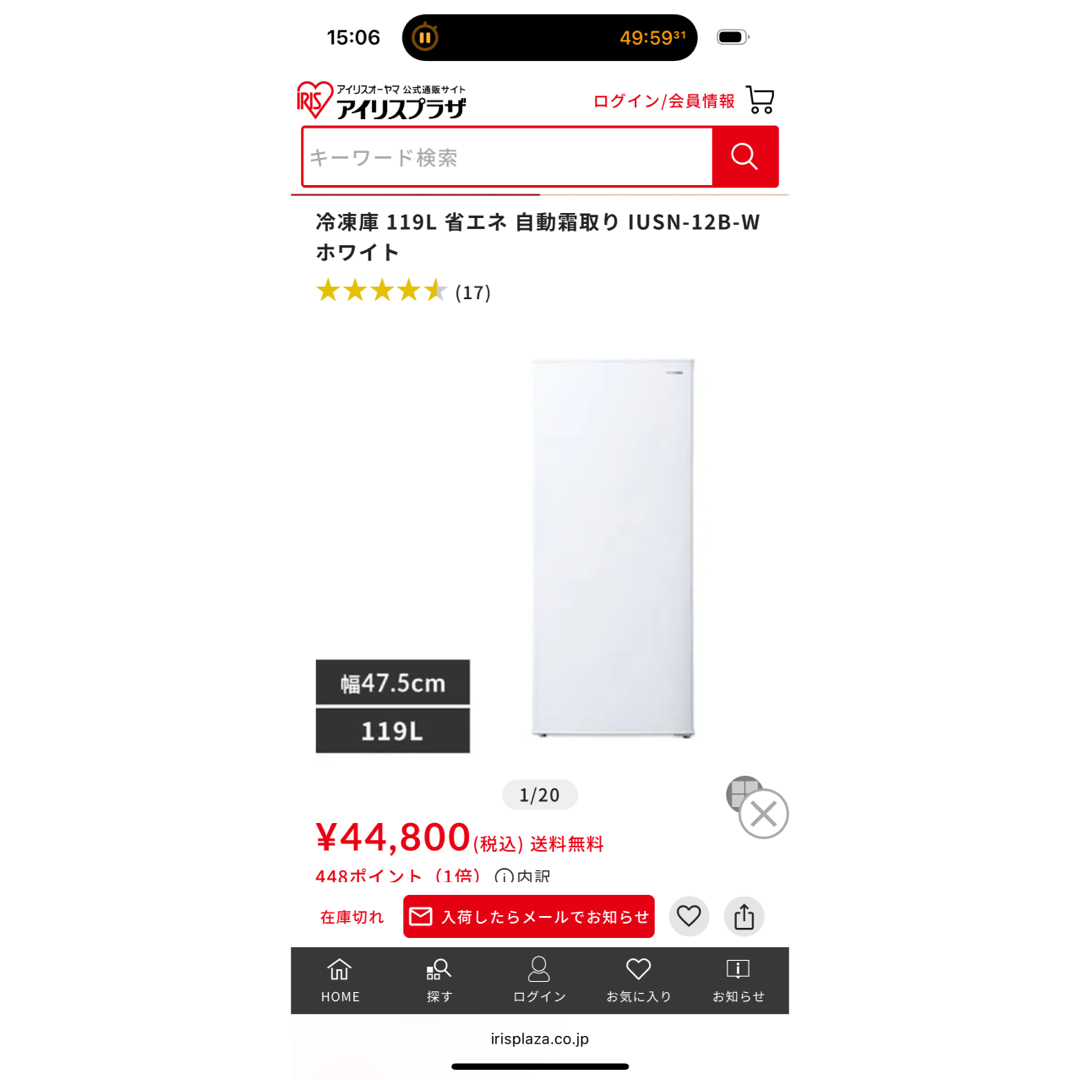Image resolution: width=1080 pixels, height=1080 pixels.
Task: Tap the red search magnifier button
Action: 745,156
